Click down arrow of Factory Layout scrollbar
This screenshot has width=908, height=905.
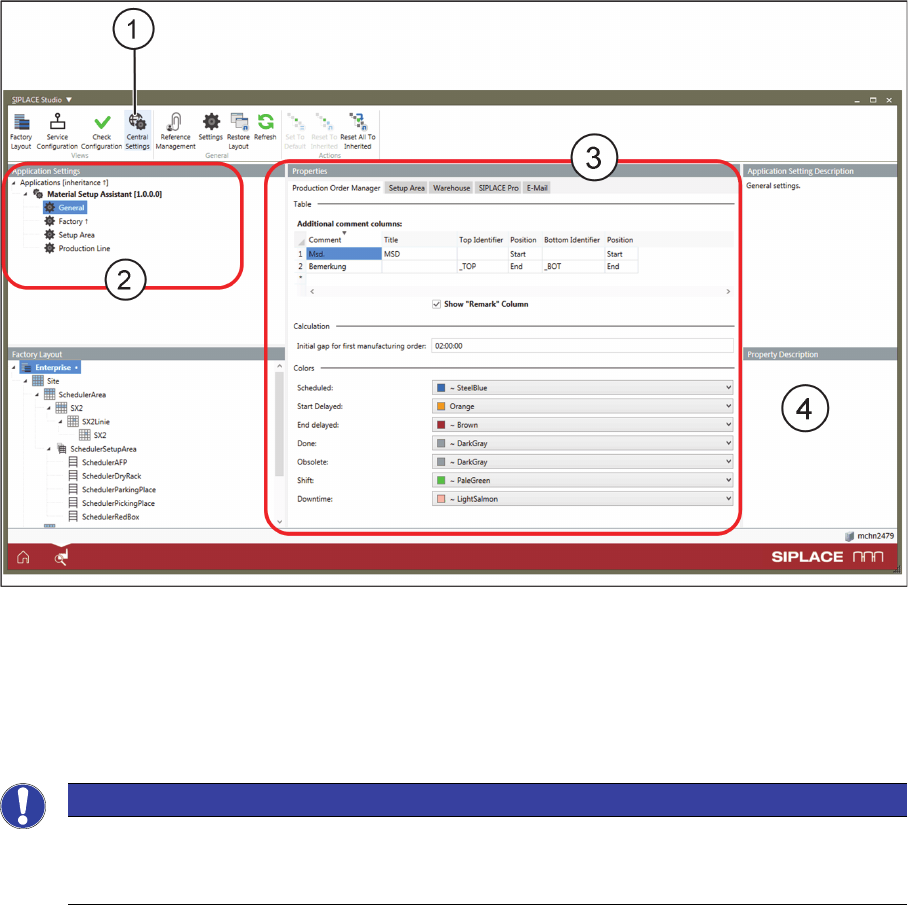tap(280, 522)
